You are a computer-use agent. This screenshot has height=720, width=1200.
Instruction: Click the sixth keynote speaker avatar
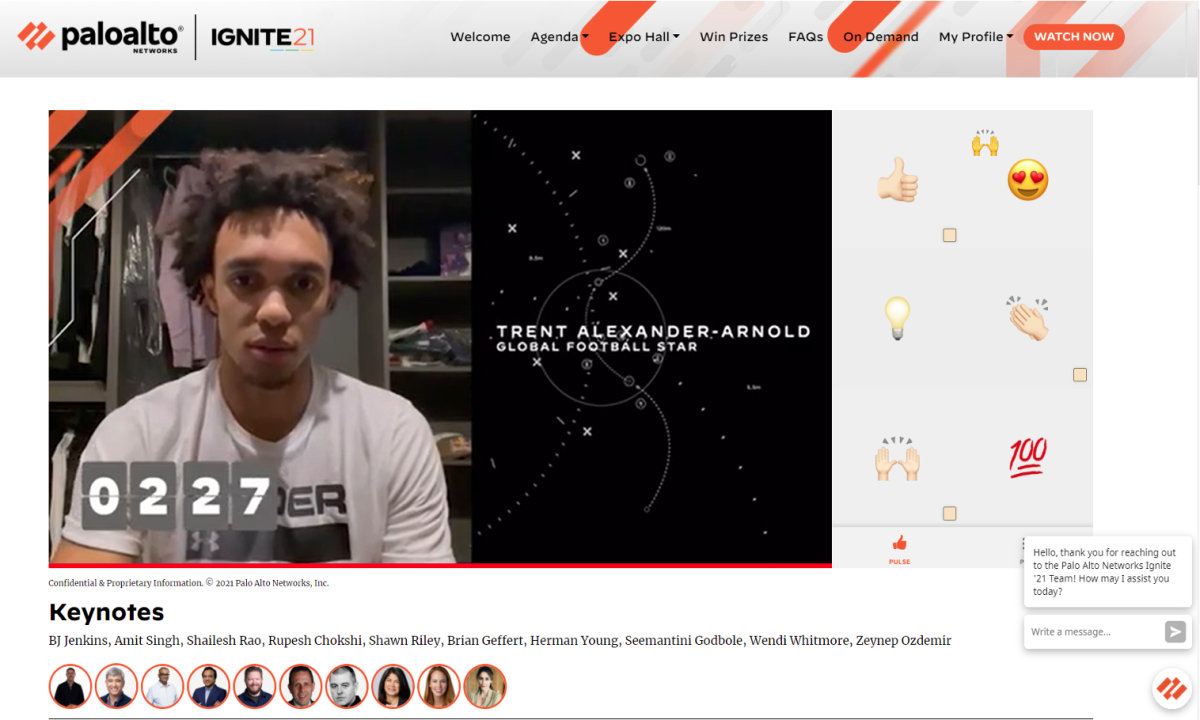pyautogui.click(x=300, y=687)
